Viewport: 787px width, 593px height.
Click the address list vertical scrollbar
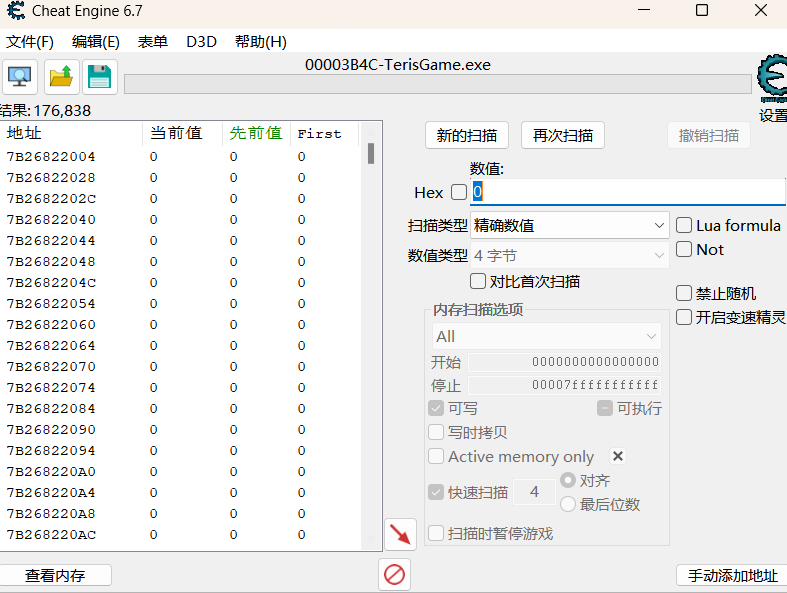(x=371, y=300)
